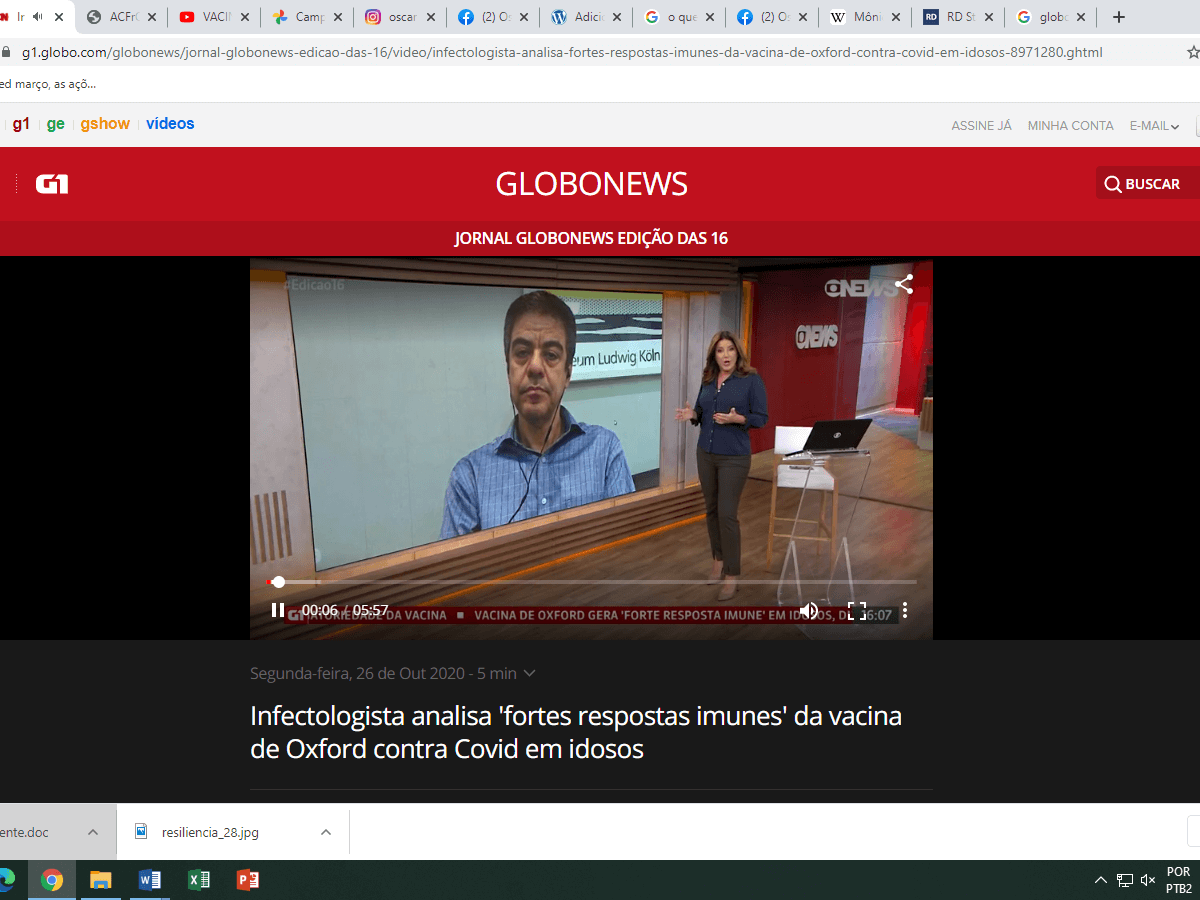The width and height of the screenshot is (1200, 900).
Task: Open a new browser tab
Action: click(x=1119, y=17)
